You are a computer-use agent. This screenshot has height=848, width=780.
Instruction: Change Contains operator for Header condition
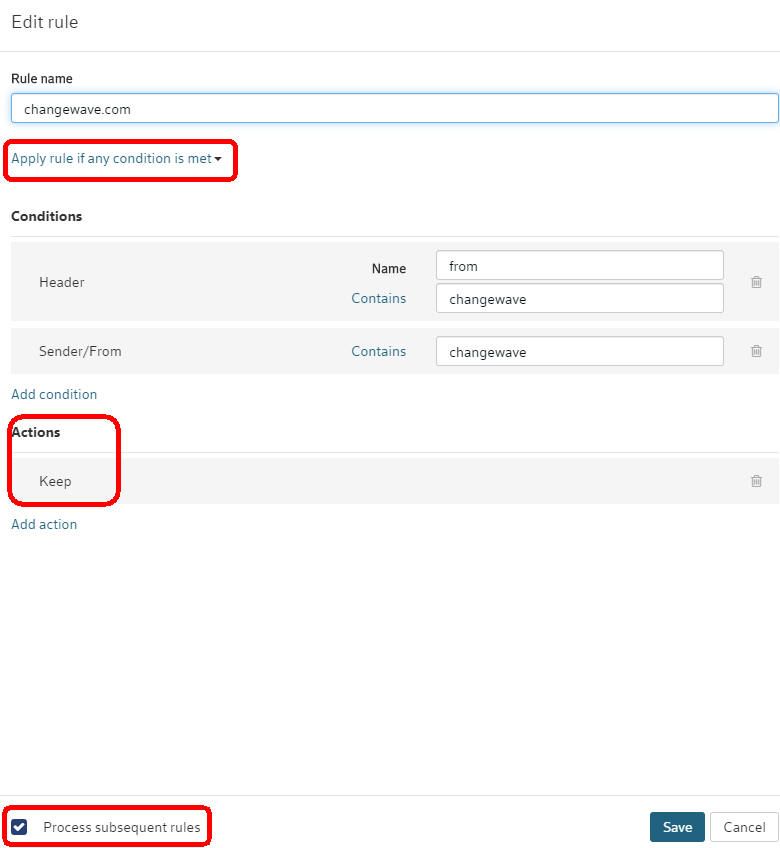[x=379, y=299]
